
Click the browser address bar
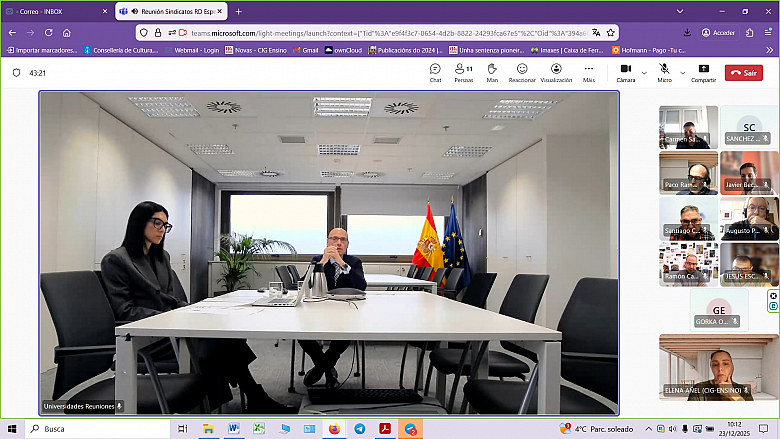pyautogui.click(x=380, y=32)
